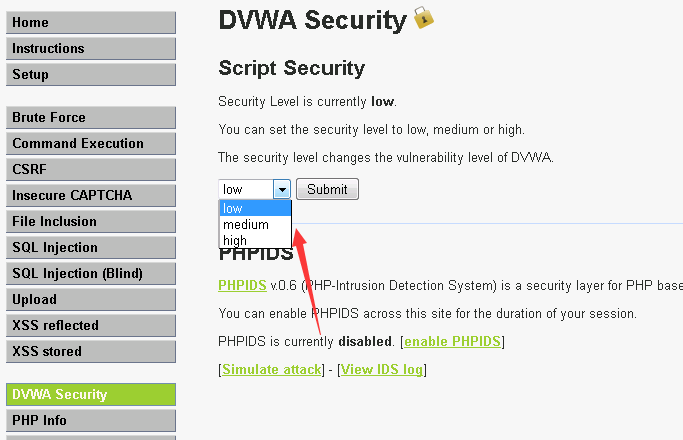Screen dimensions: 683x440
Task: Submit the security level form
Action: click(327, 189)
